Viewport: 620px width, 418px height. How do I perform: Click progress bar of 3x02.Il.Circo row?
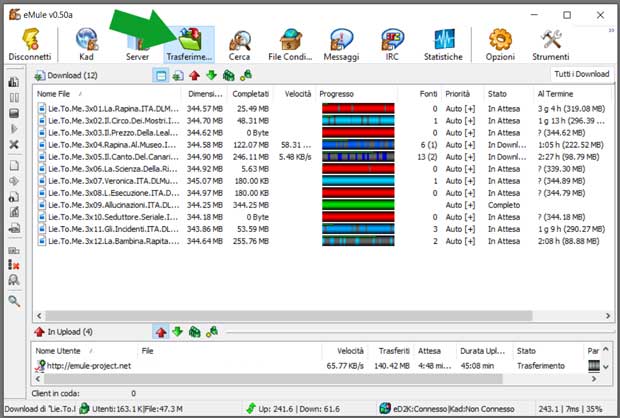pyautogui.click(x=358, y=121)
